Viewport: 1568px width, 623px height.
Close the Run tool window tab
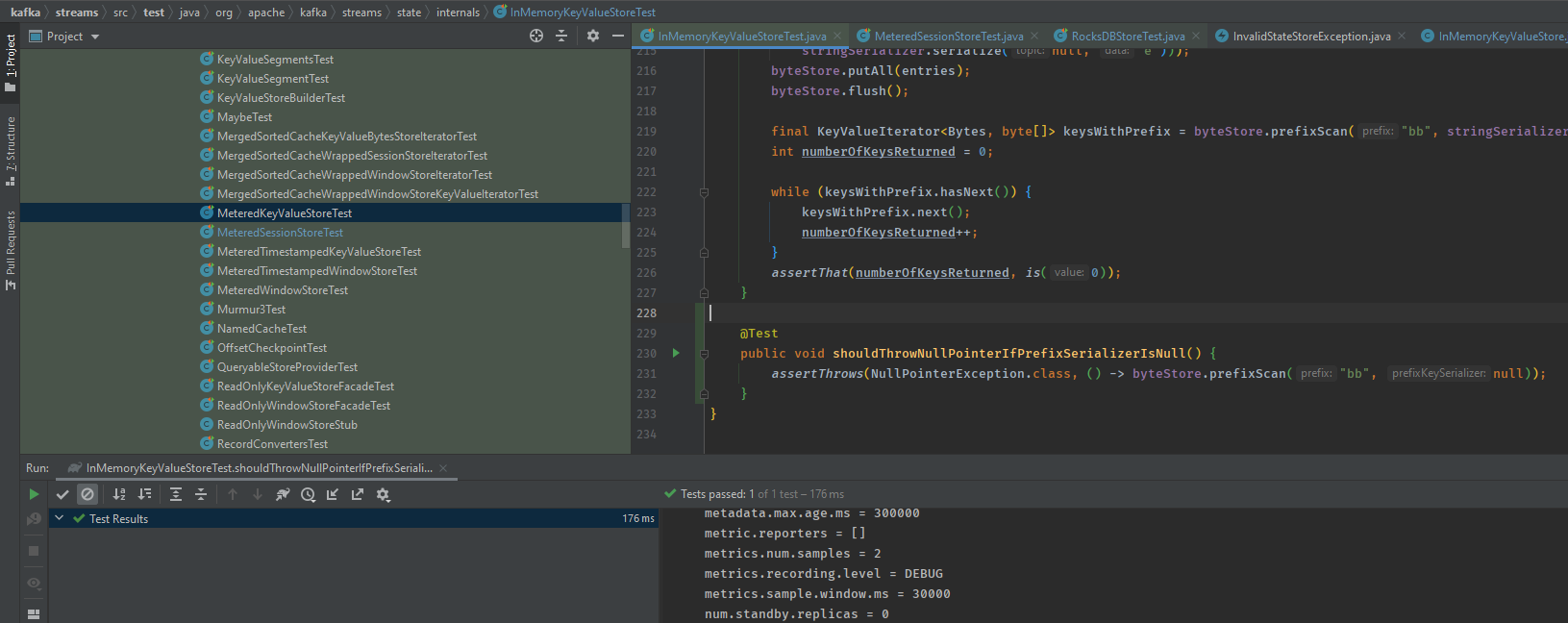443,468
